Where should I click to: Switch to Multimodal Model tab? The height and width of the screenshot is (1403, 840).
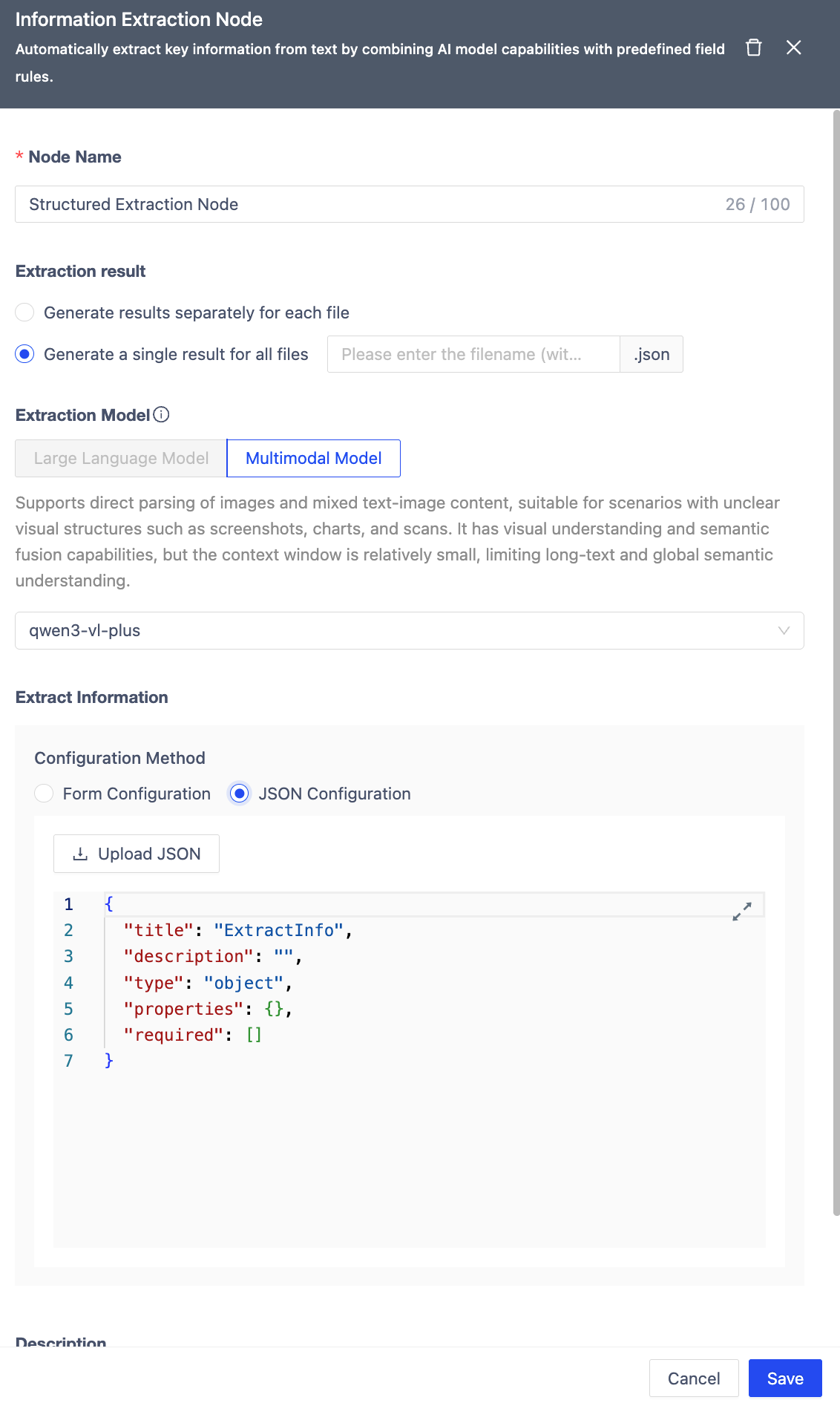[x=313, y=458]
